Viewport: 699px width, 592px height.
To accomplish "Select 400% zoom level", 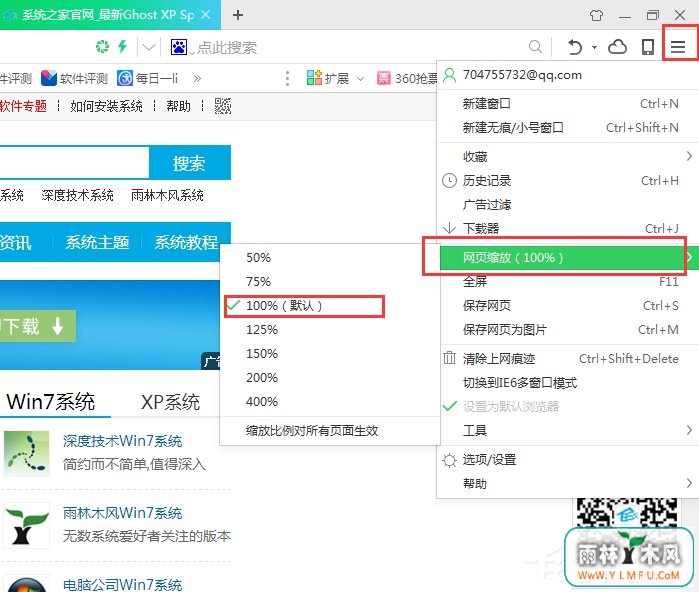I will point(330,402).
